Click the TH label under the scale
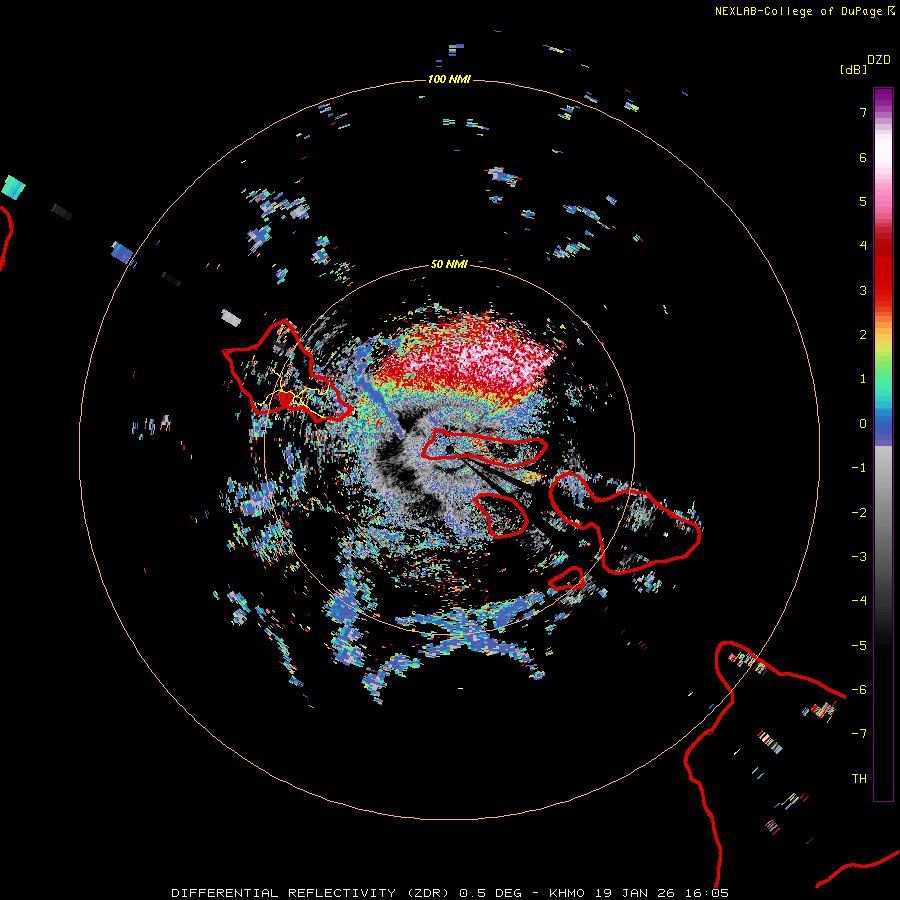 point(859,779)
